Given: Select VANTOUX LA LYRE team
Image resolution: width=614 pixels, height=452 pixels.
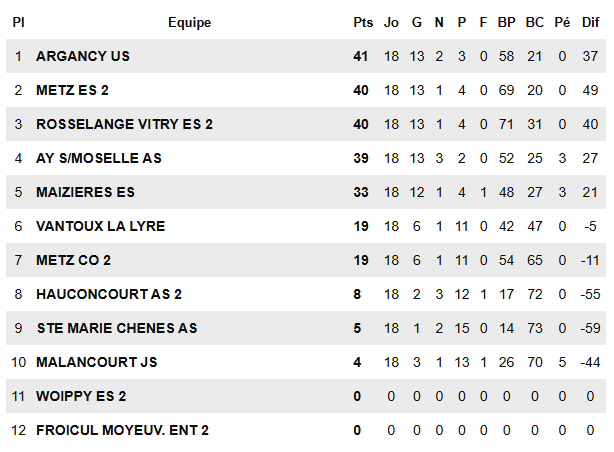Looking at the screenshot, I should pyautogui.click(x=100, y=226).
